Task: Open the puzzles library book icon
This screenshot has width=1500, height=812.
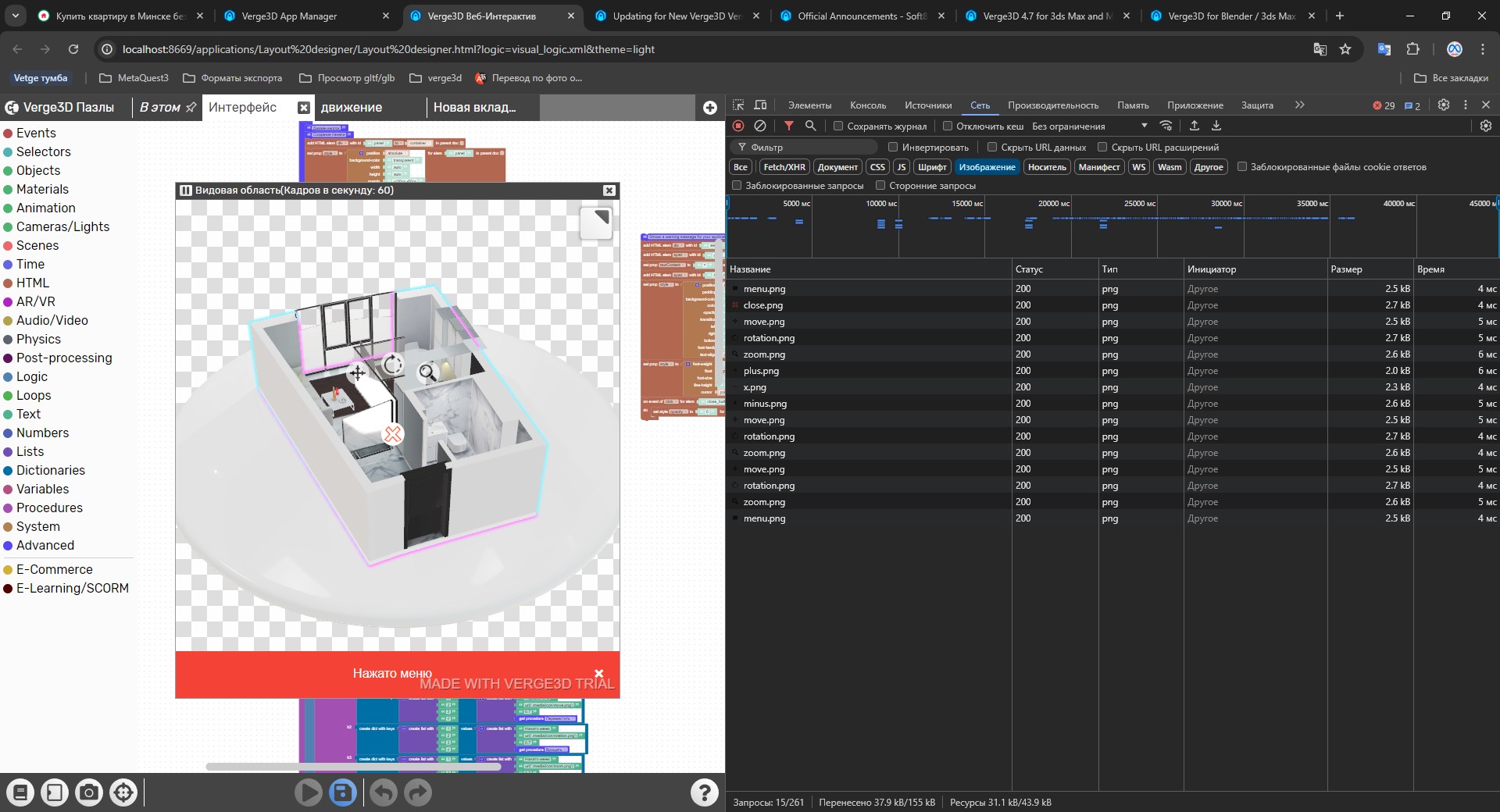Action: point(20,792)
